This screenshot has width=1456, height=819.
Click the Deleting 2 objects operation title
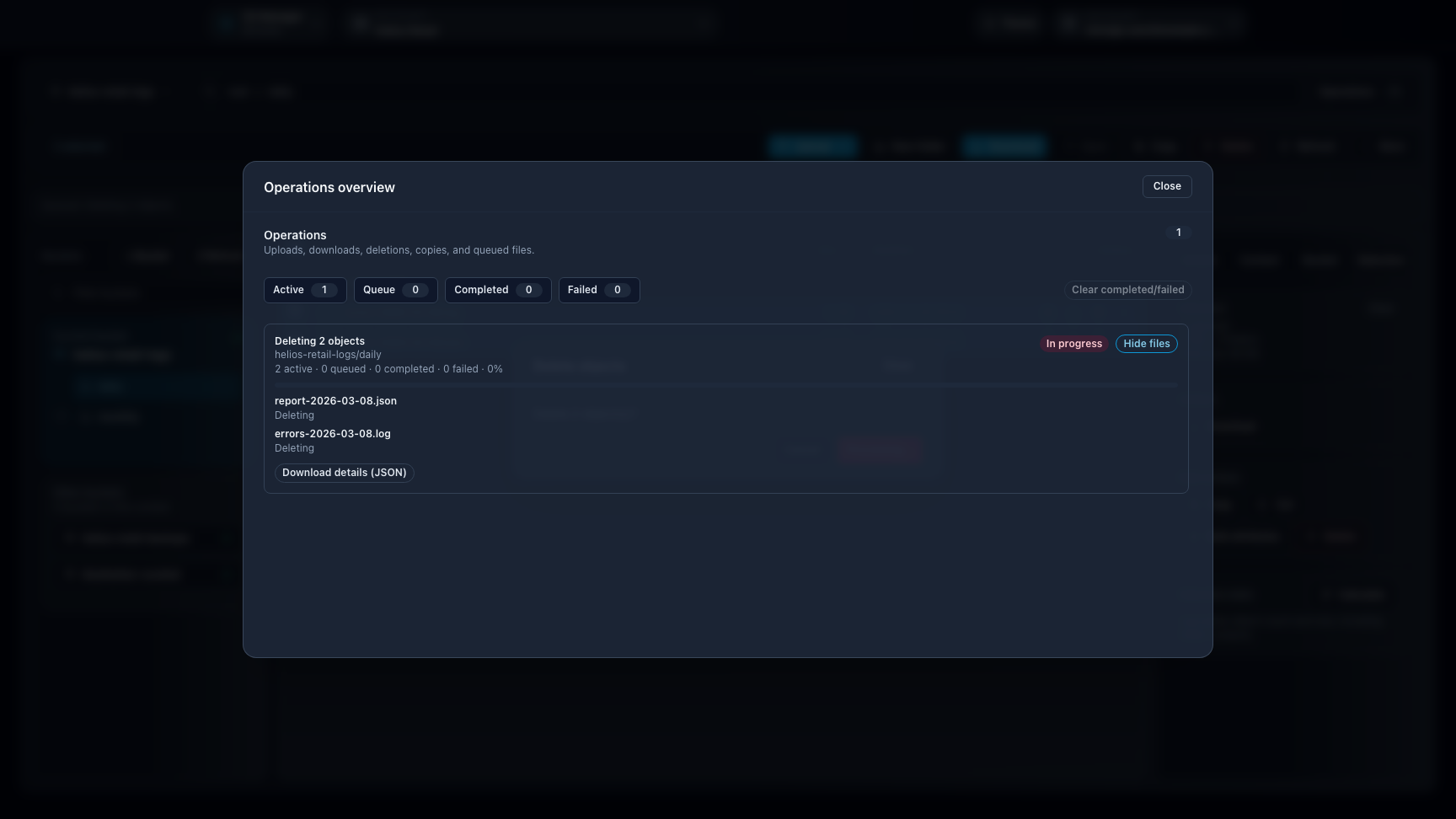point(319,340)
